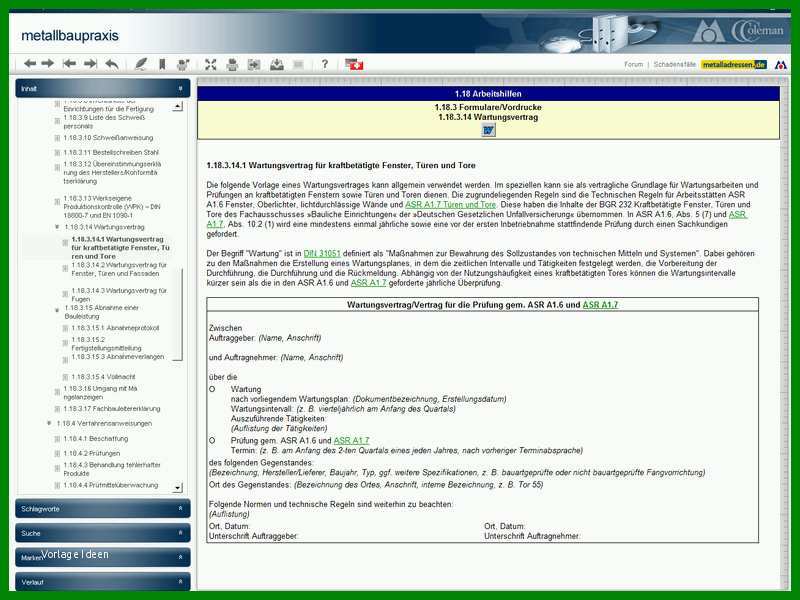
Task: Select 1.18.4.3 Behandlung fehlerhafter Produkte
Action: point(112,469)
